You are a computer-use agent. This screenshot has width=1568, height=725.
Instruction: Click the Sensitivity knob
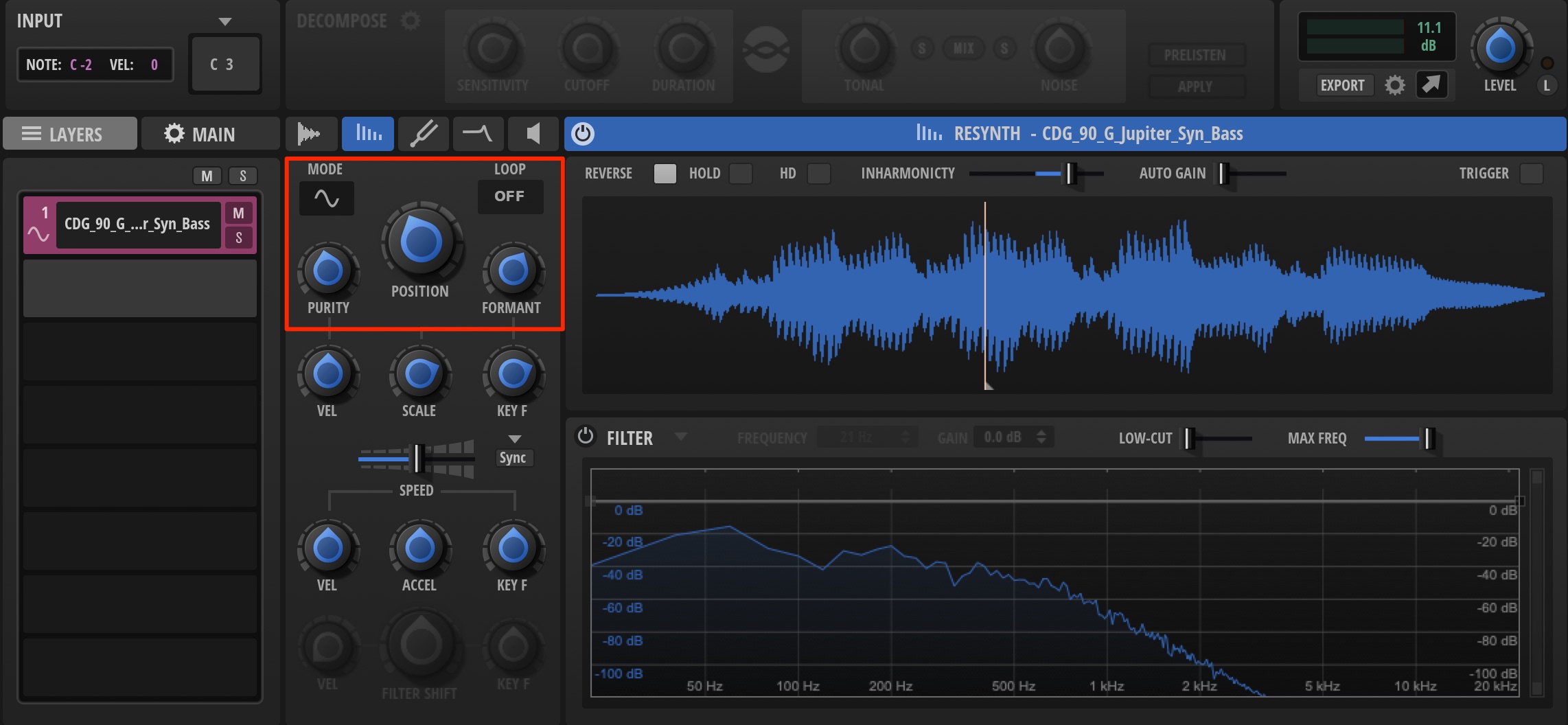[x=493, y=48]
